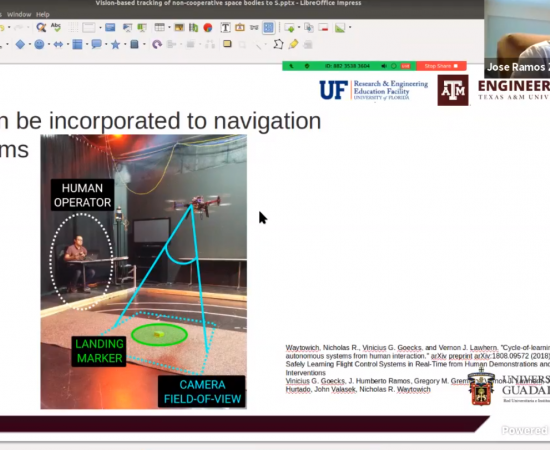Insert a table
The height and width of the screenshot is (450, 550).
[x=160, y=27]
